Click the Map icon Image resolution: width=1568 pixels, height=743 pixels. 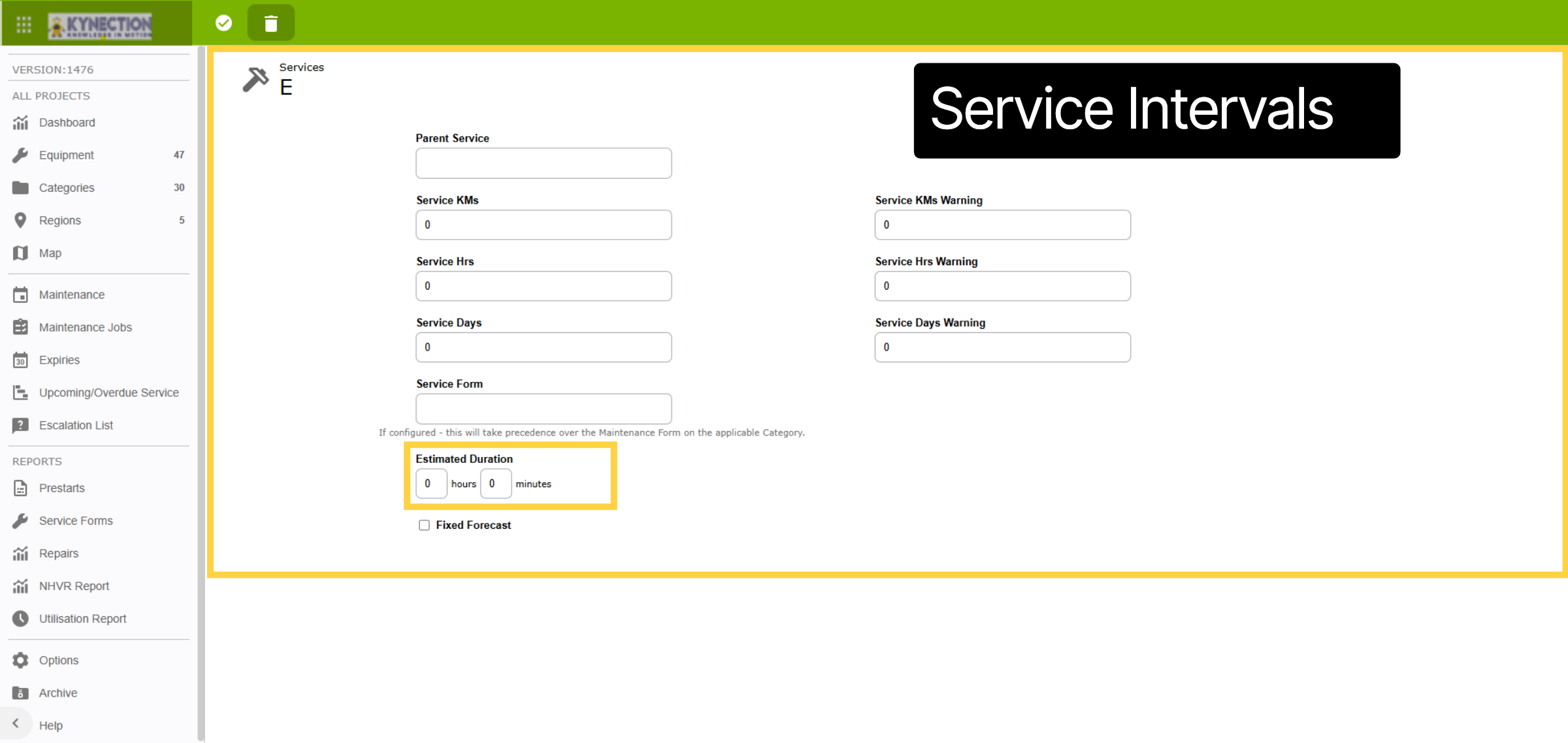tap(21, 253)
